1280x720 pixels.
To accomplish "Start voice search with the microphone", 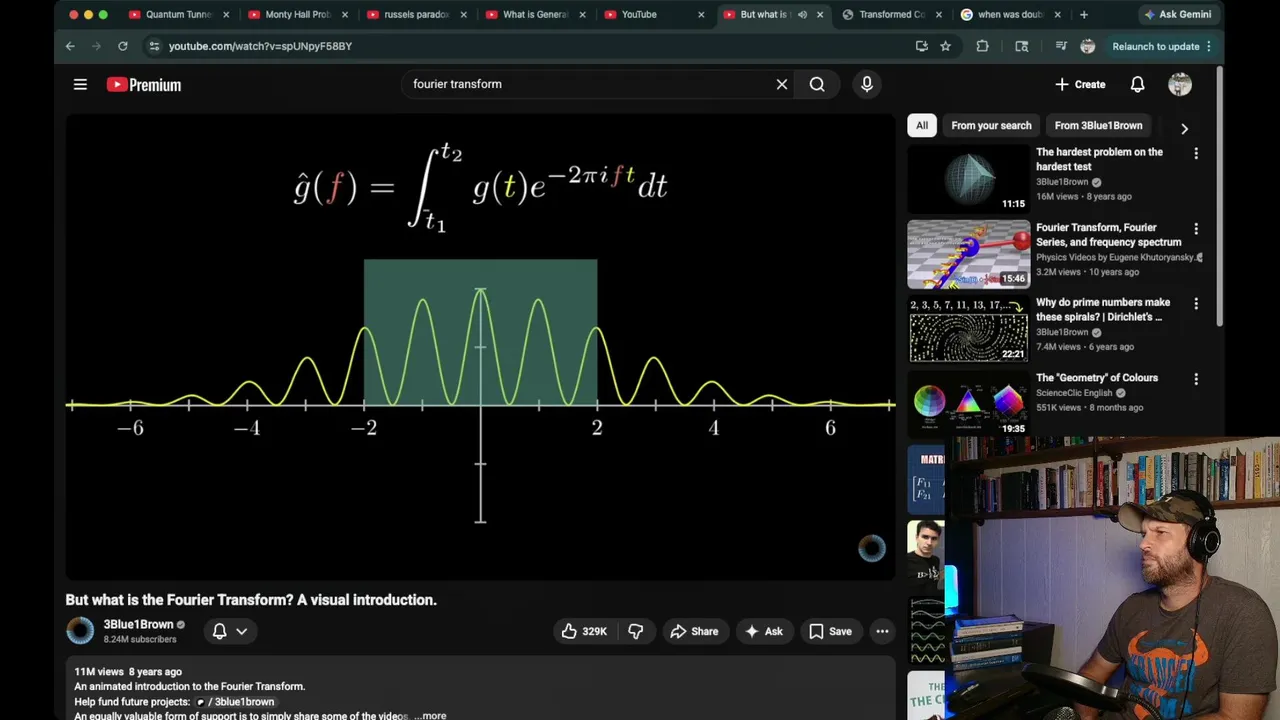I will pos(867,85).
